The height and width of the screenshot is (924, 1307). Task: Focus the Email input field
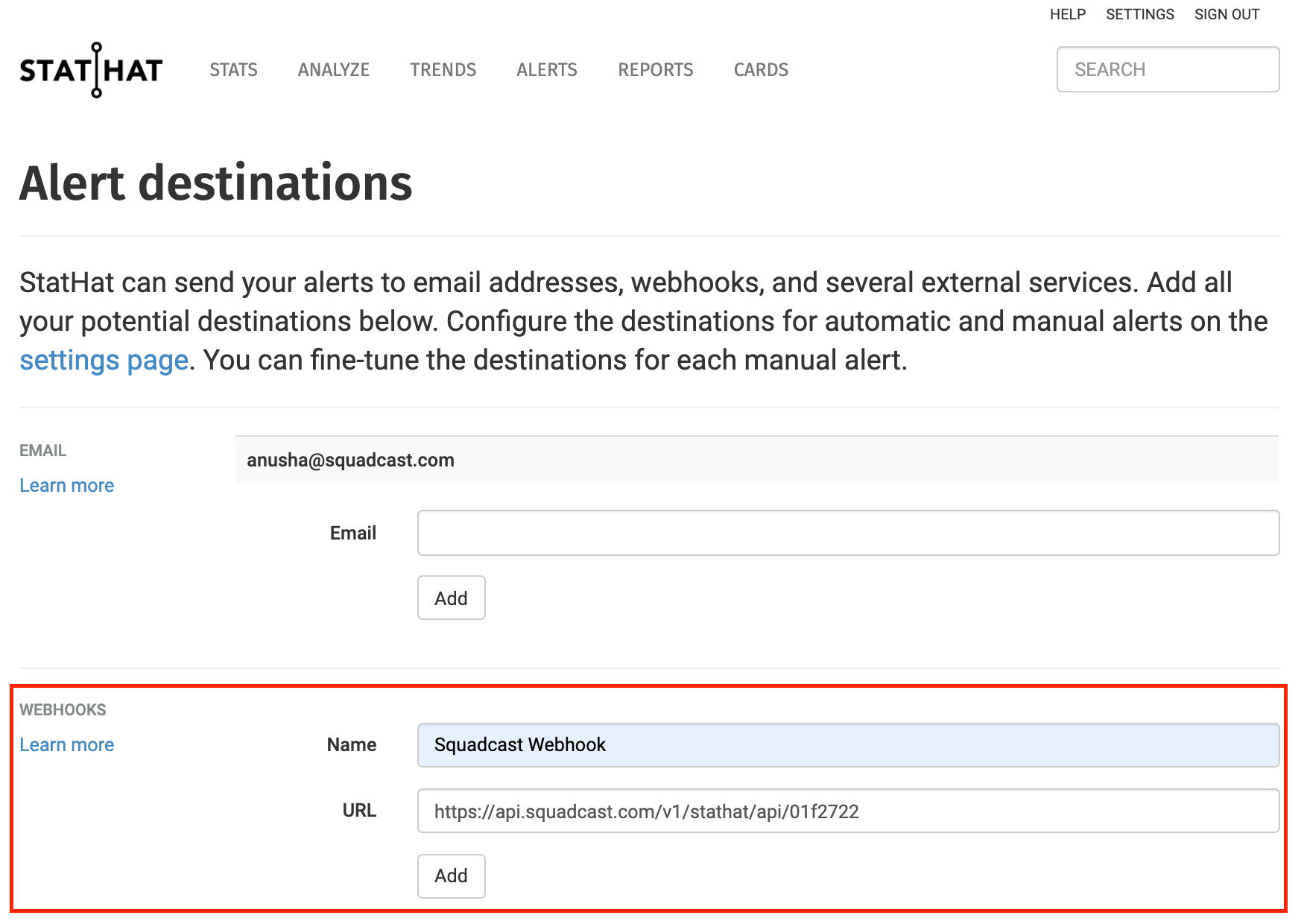pyautogui.click(x=848, y=533)
